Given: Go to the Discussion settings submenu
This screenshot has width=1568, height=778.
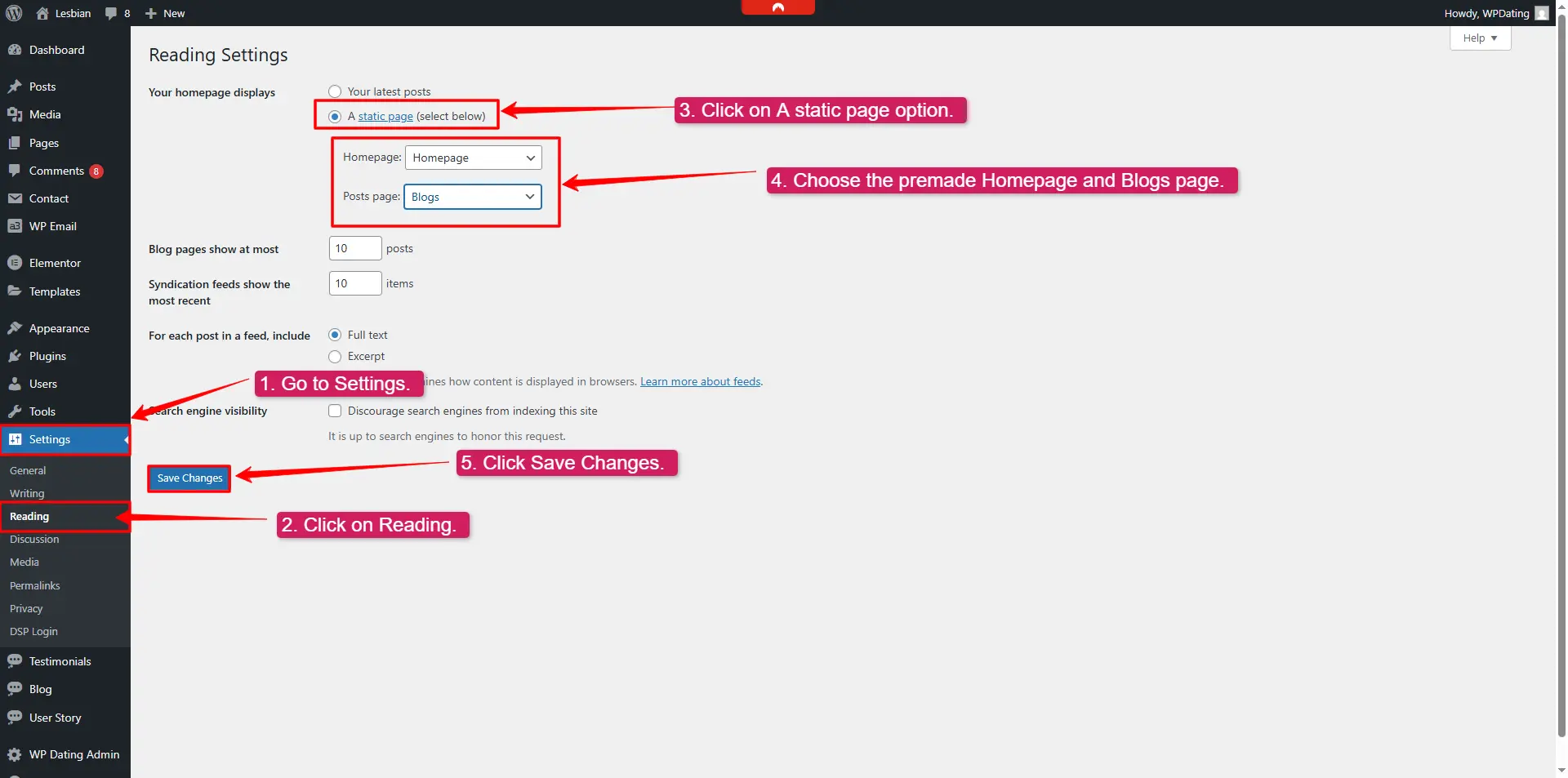Looking at the screenshot, I should (x=34, y=540).
